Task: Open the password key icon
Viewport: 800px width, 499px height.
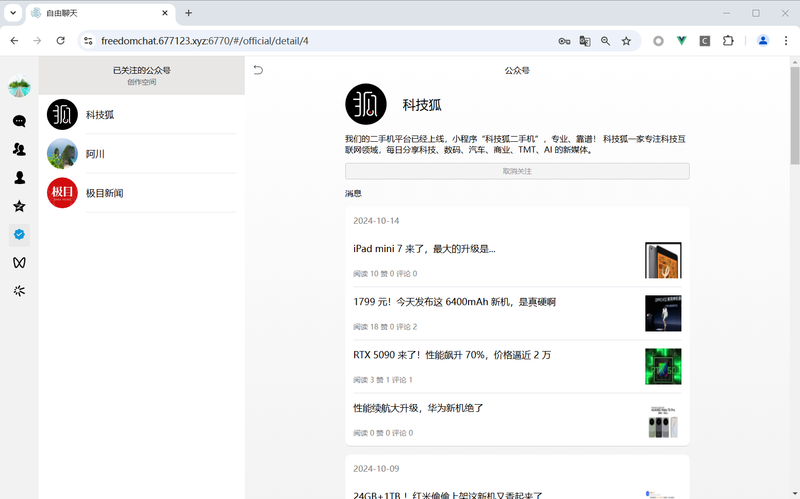Action: 564,41
